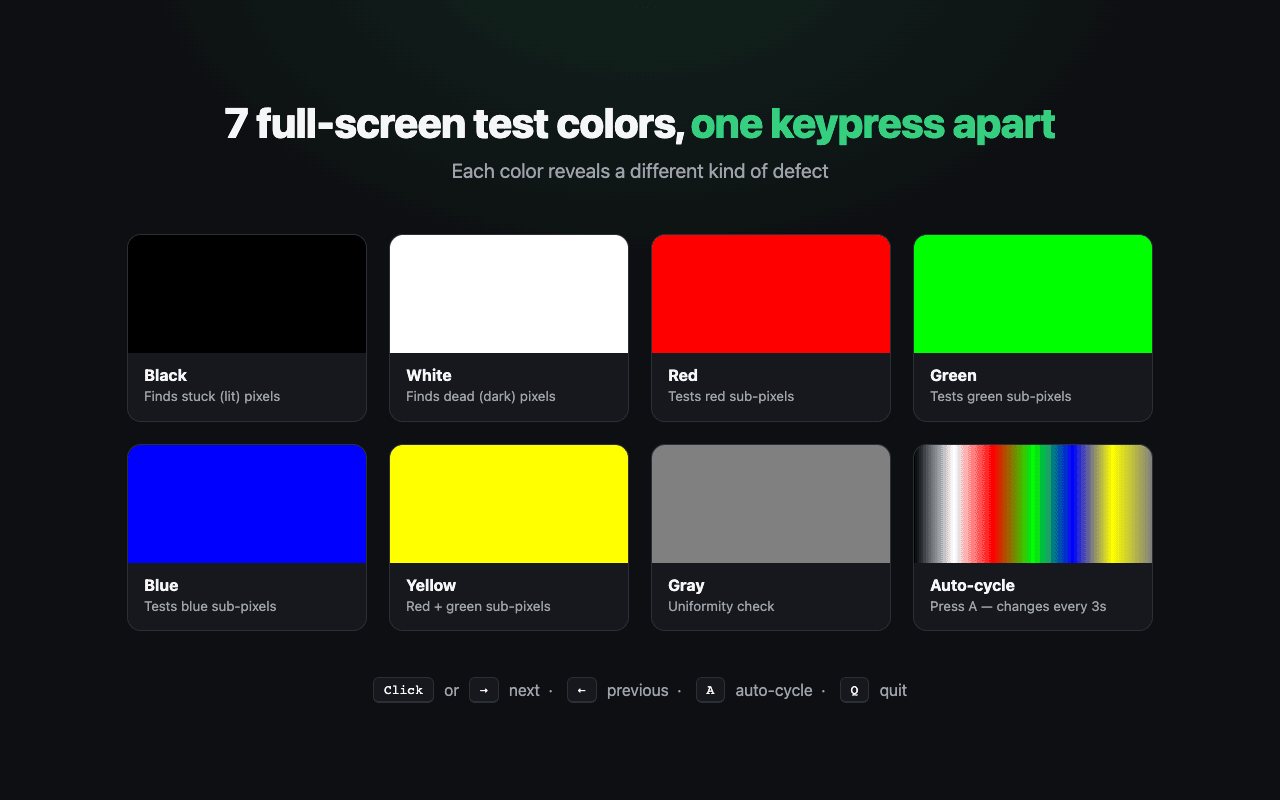
Task: Click 'Finds dead (dark) pixels' text
Action: tap(481, 397)
